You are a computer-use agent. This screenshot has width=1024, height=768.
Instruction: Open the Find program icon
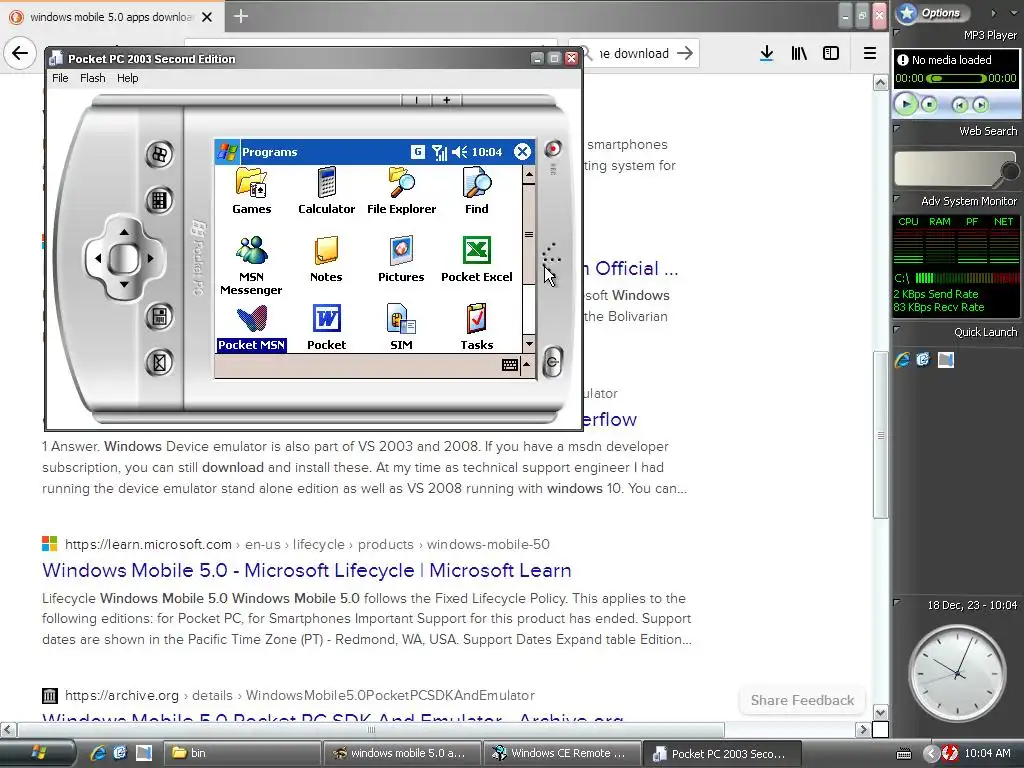coord(477,191)
